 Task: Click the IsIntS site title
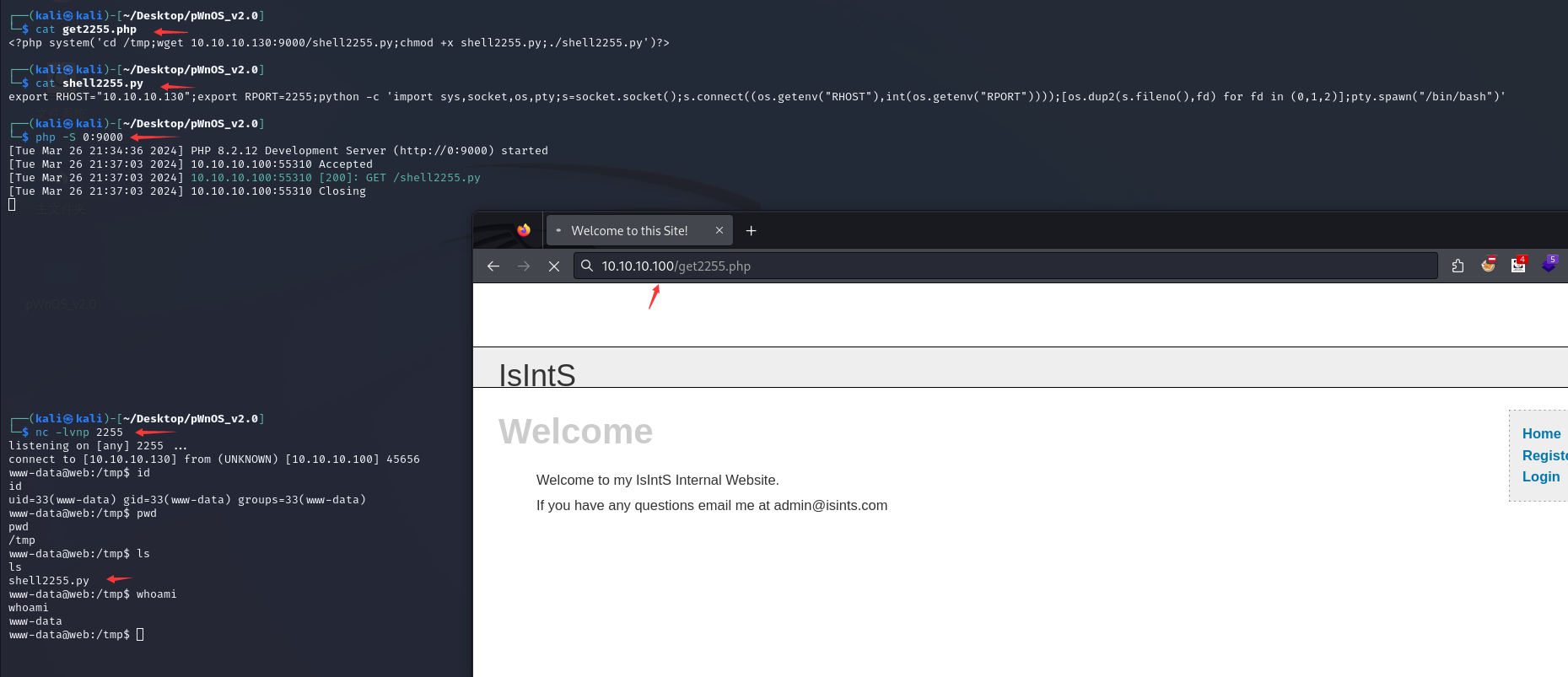tap(536, 375)
